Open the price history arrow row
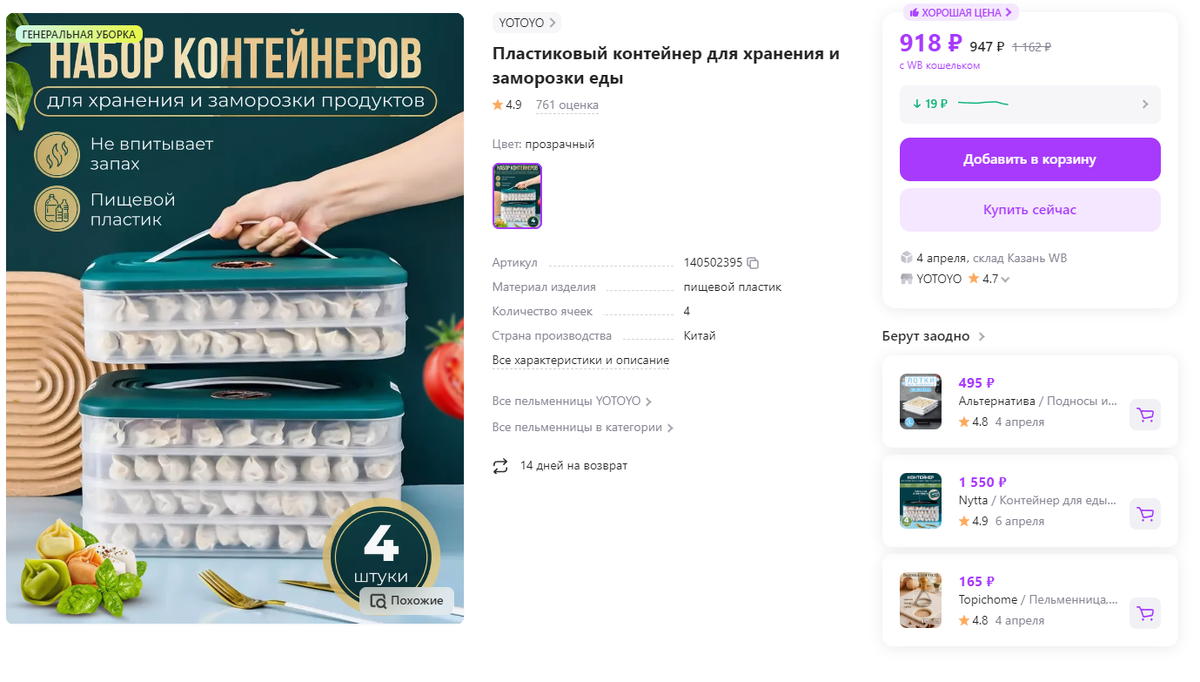The height and width of the screenshot is (682, 1200). pos(1030,104)
